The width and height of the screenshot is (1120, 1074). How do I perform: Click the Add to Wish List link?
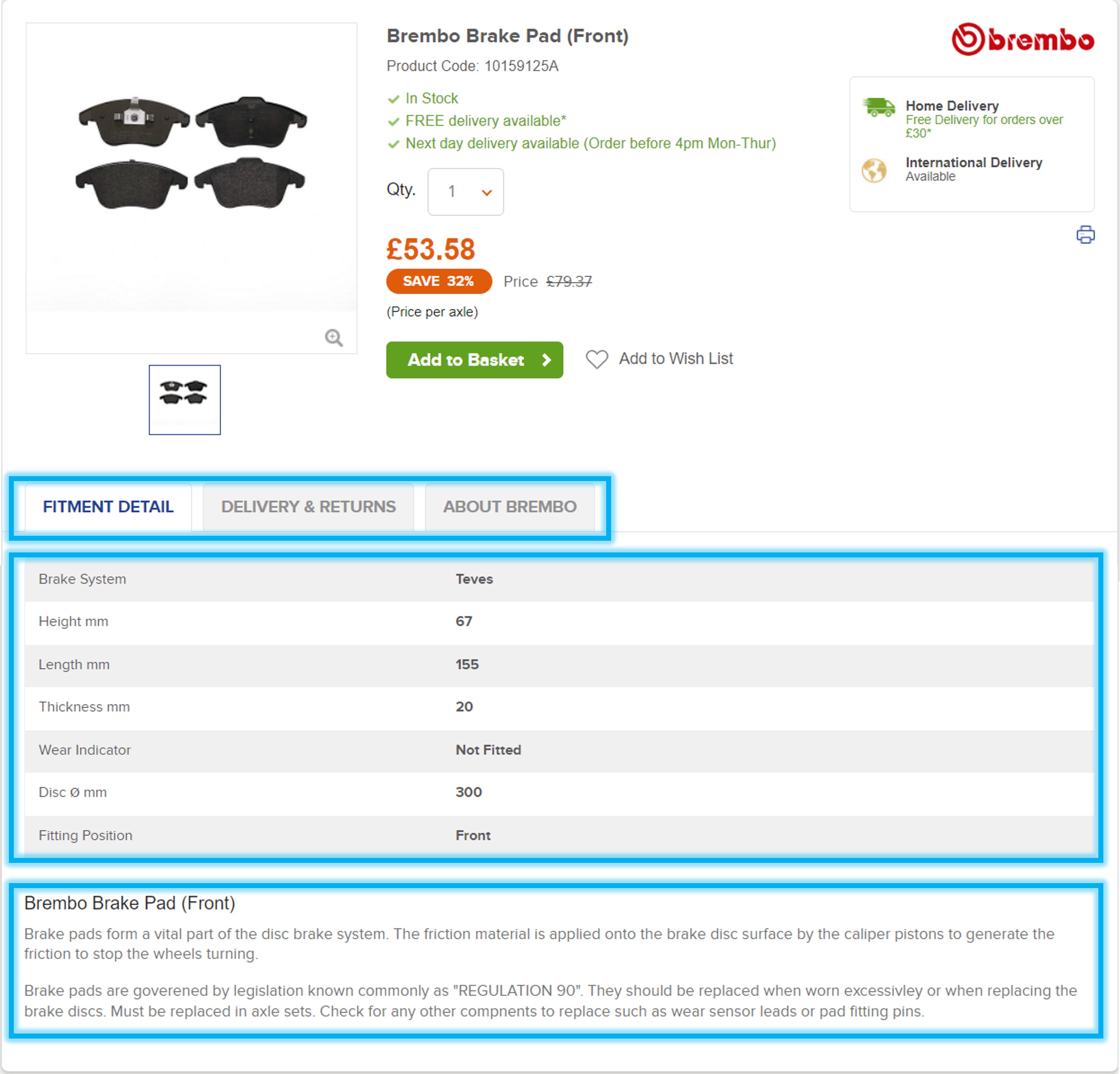pyautogui.click(x=675, y=359)
